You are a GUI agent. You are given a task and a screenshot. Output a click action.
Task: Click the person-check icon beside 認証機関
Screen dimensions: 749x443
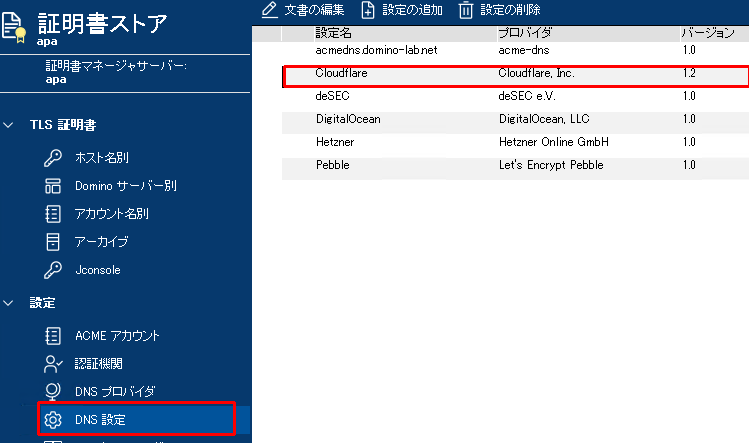[53, 364]
